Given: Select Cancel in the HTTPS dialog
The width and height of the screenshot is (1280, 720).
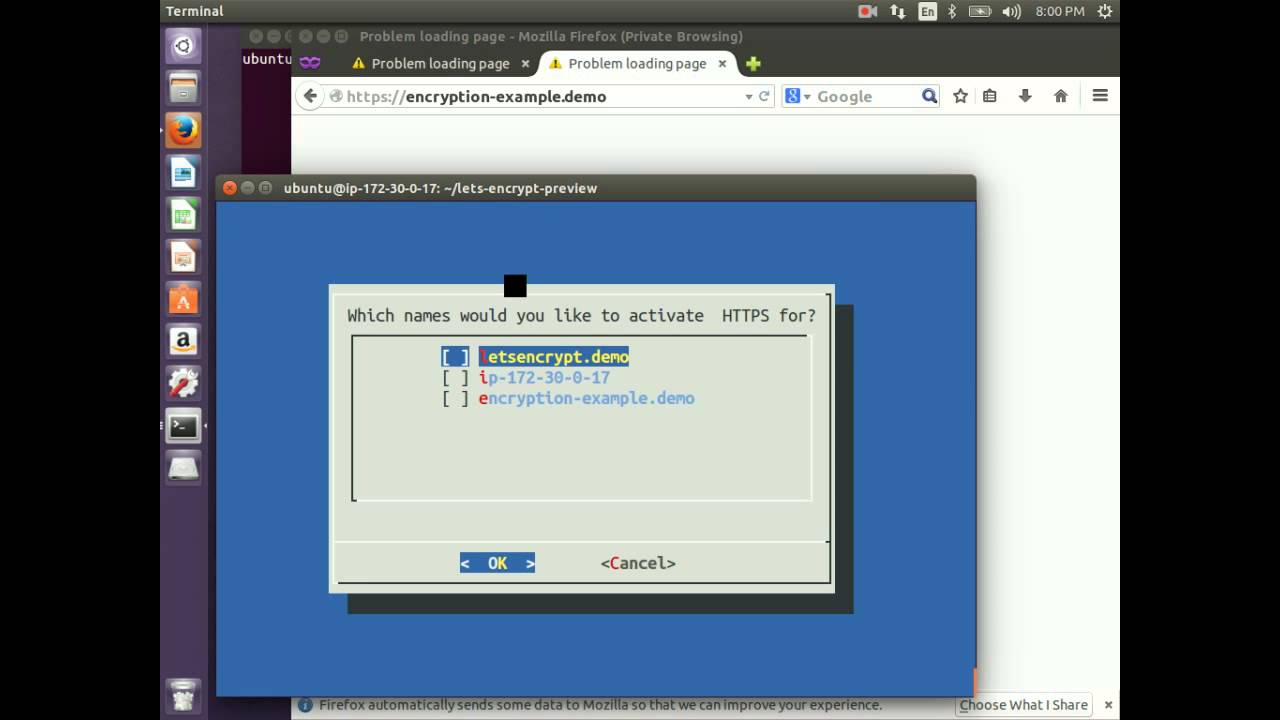Looking at the screenshot, I should pyautogui.click(x=638, y=563).
